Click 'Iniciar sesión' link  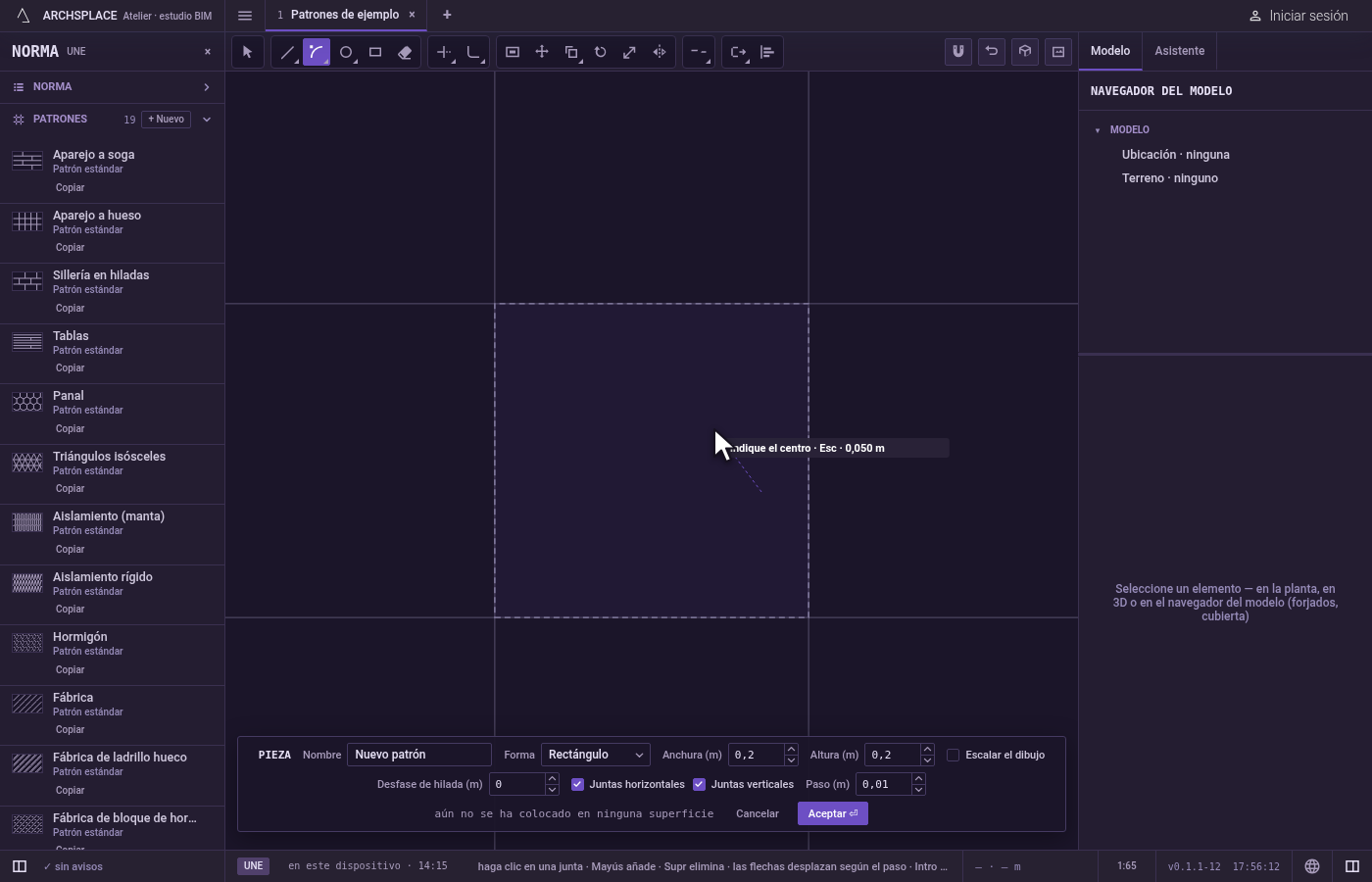tap(1298, 16)
